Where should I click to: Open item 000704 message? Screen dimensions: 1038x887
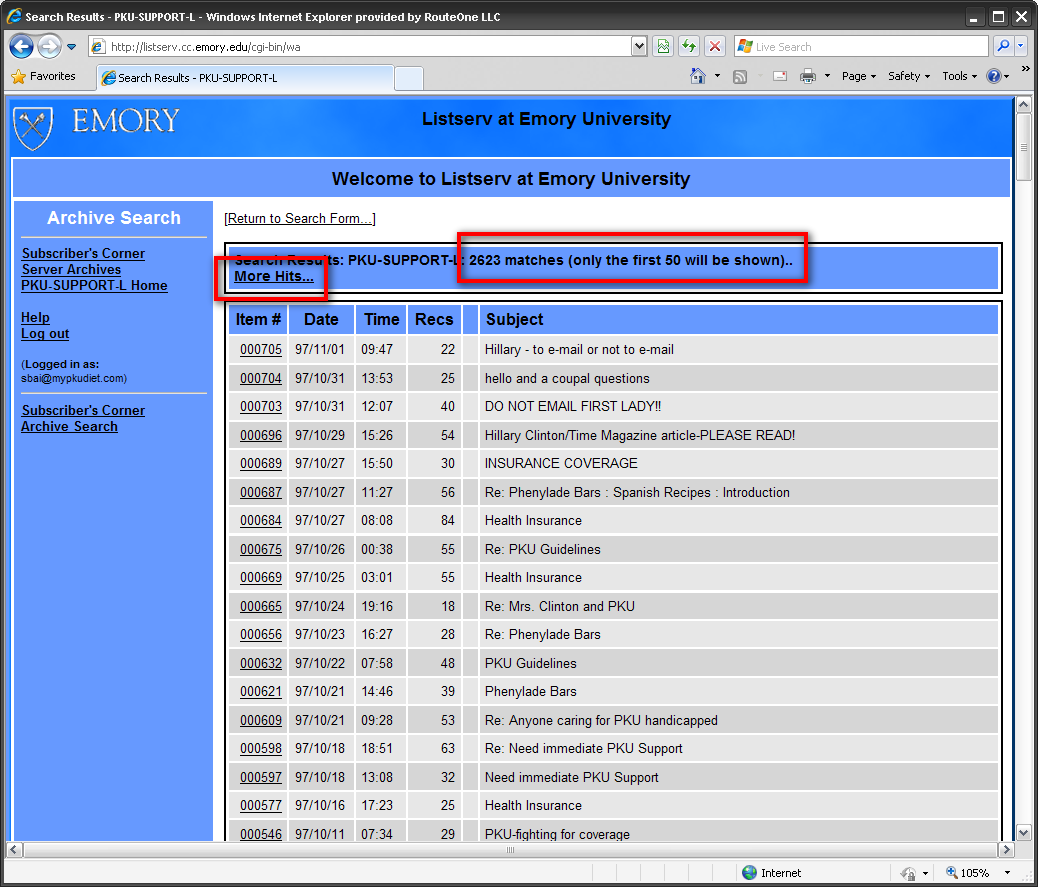(261, 379)
